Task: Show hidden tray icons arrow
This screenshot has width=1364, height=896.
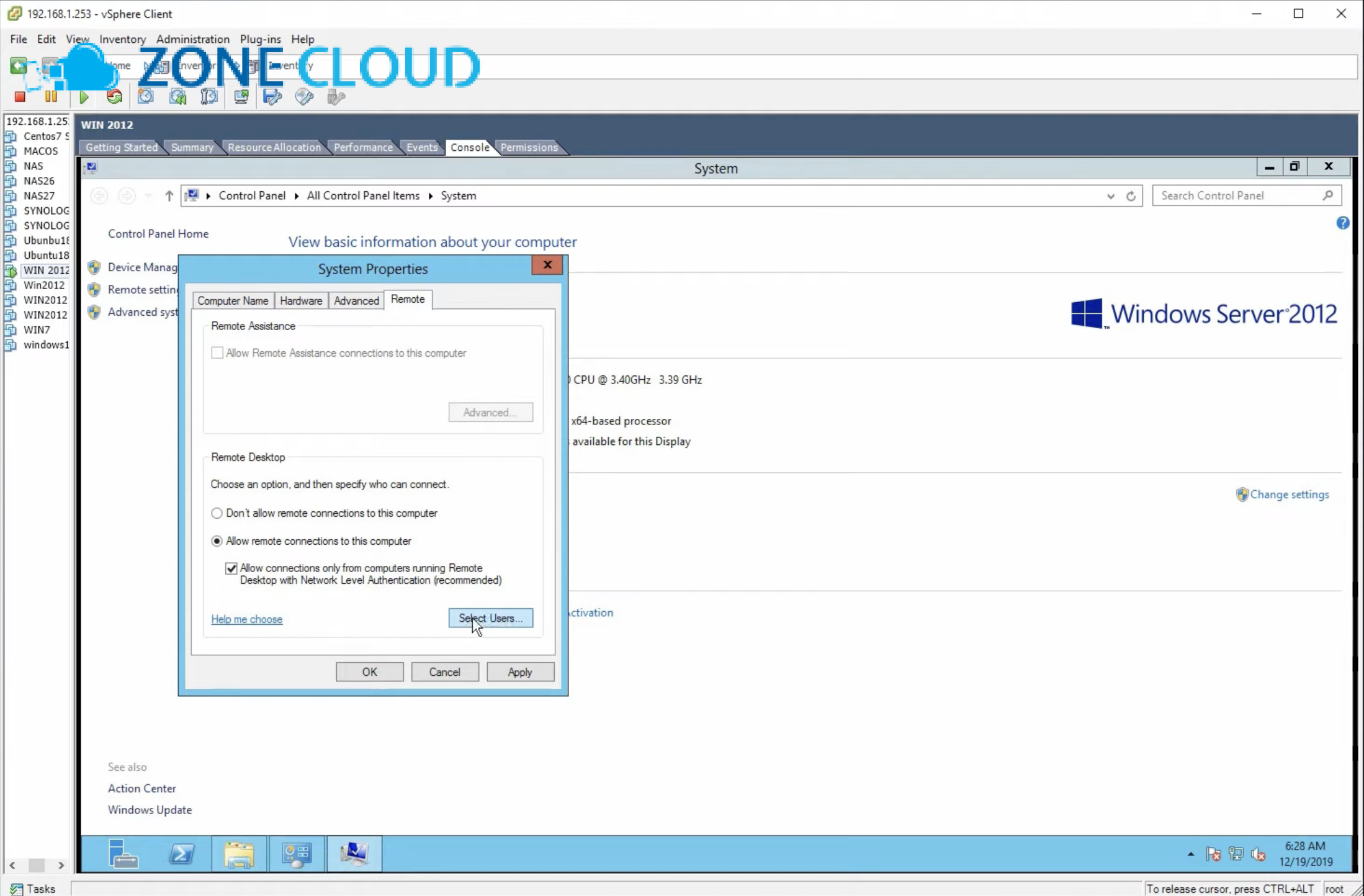Action: tap(1191, 854)
